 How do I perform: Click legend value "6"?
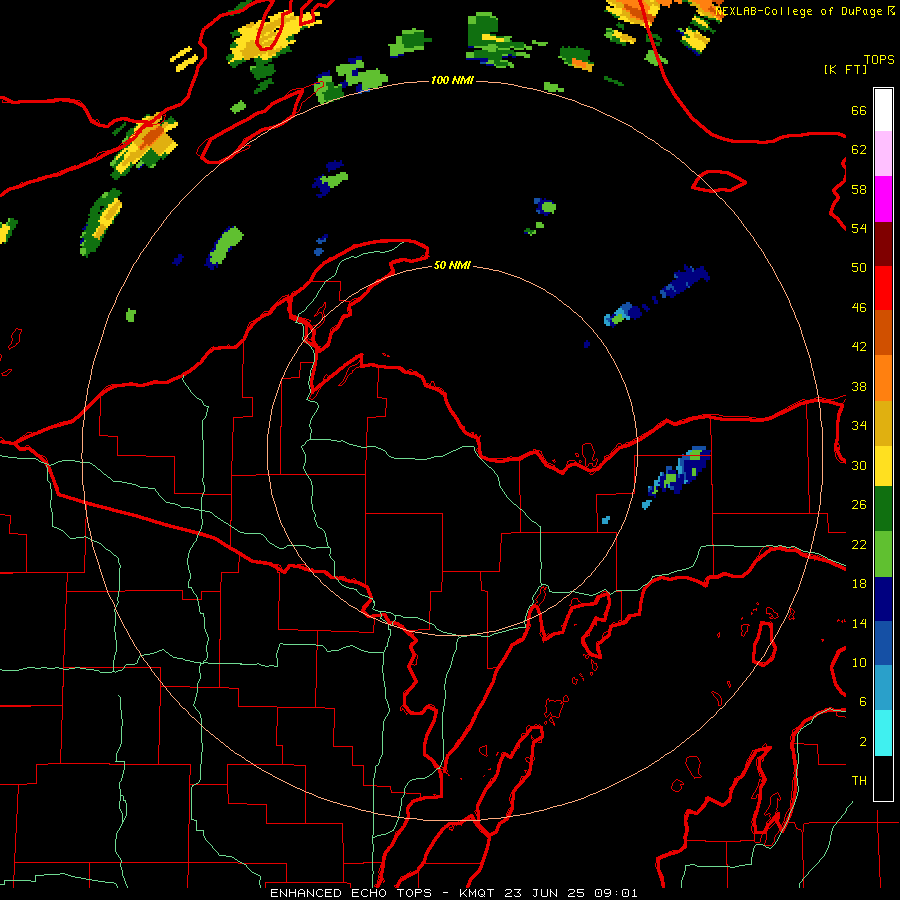(862, 702)
